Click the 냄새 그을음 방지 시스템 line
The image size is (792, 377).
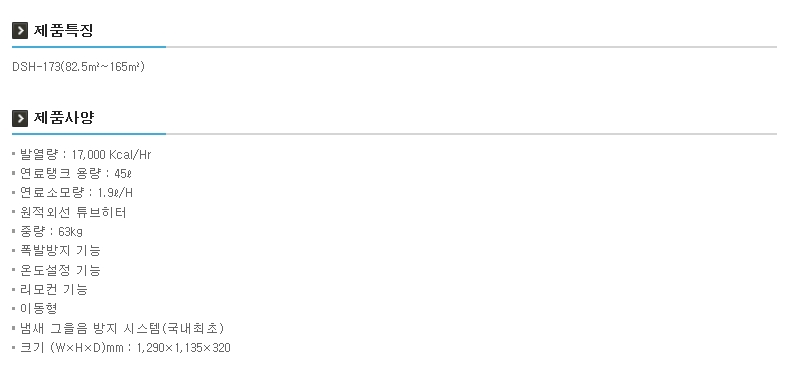(122, 328)
